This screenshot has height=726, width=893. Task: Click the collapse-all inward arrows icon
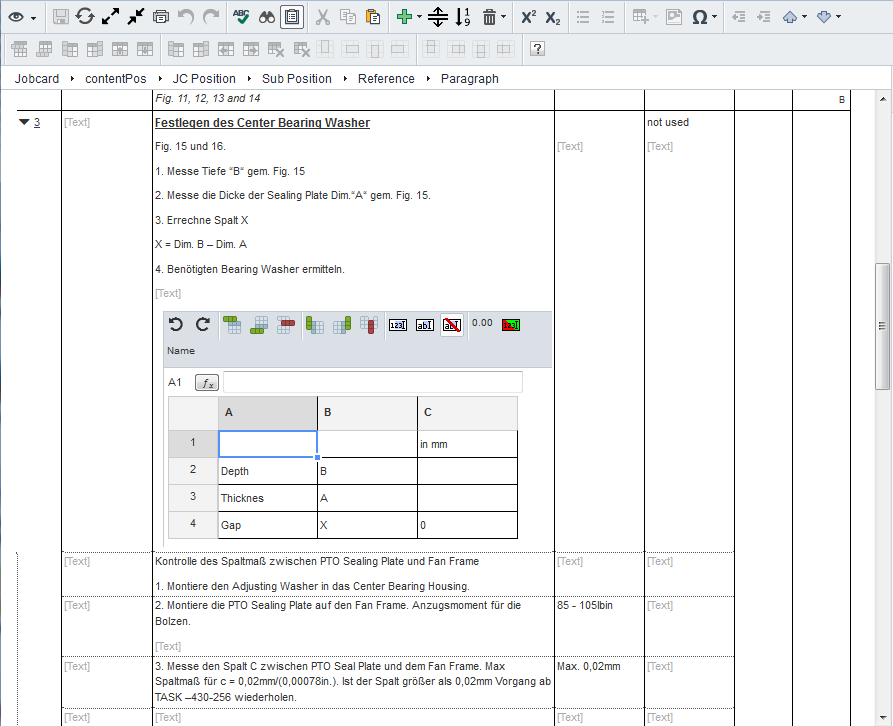tap(136, 17)
